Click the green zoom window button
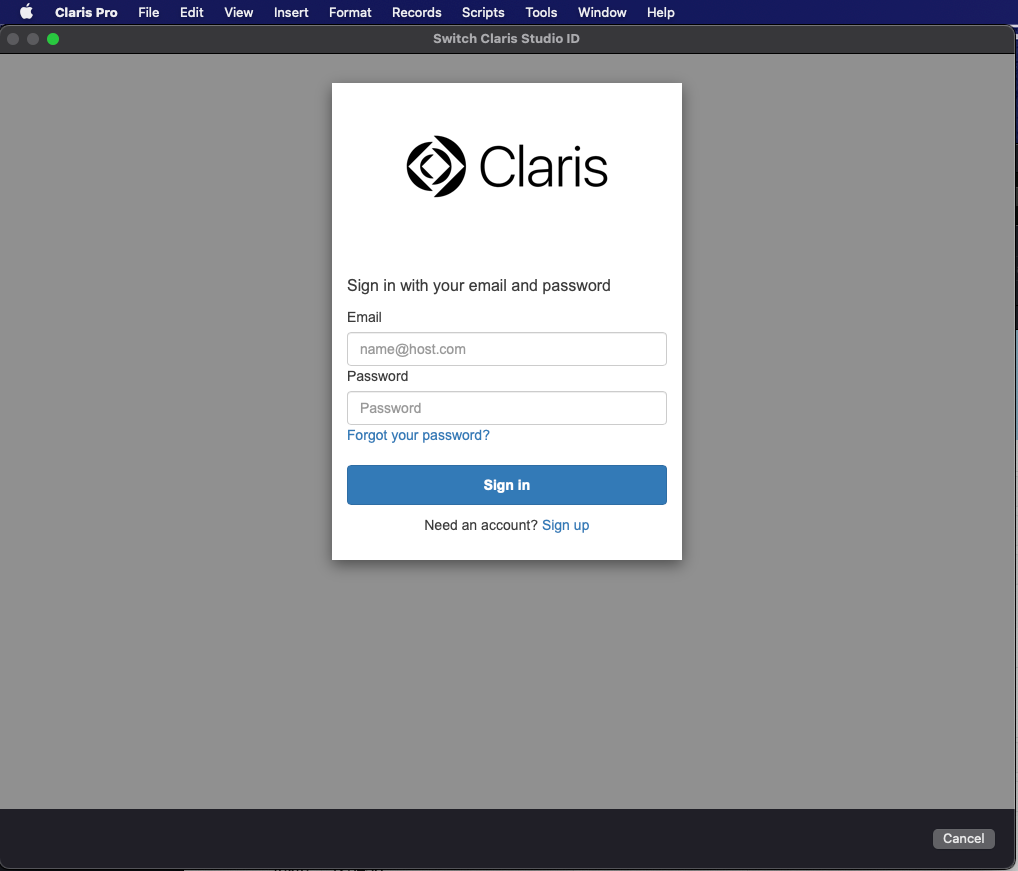This screenshot has height=871, width=1018. point(53,39)
